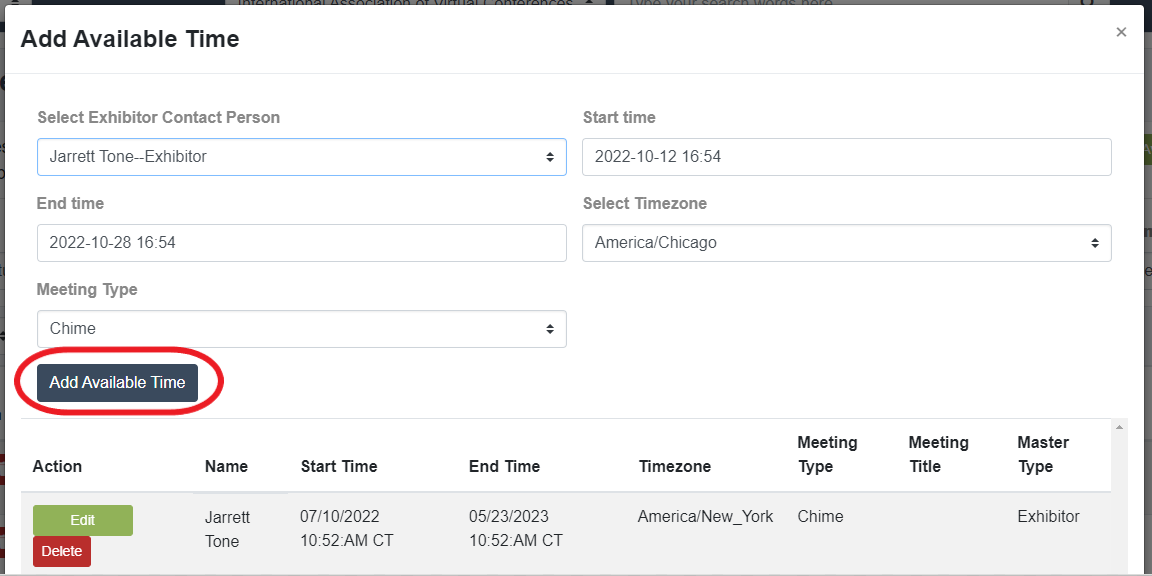This screenshot has width=1152, height=576.
Task: Click the Master Type column header
Action: coord(1043,454)
